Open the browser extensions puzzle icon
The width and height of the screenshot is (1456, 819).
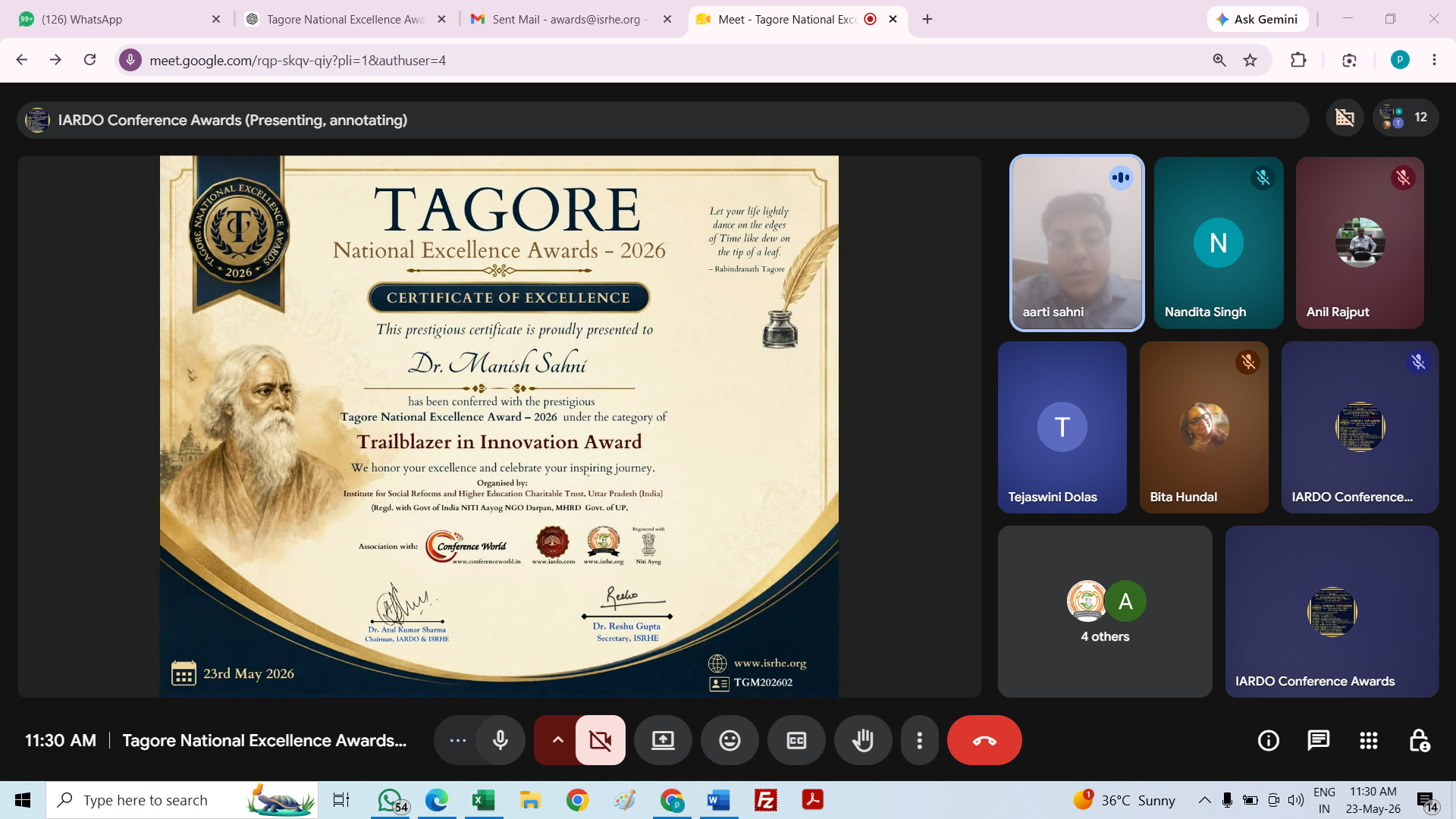click(x=1298, y=60)
